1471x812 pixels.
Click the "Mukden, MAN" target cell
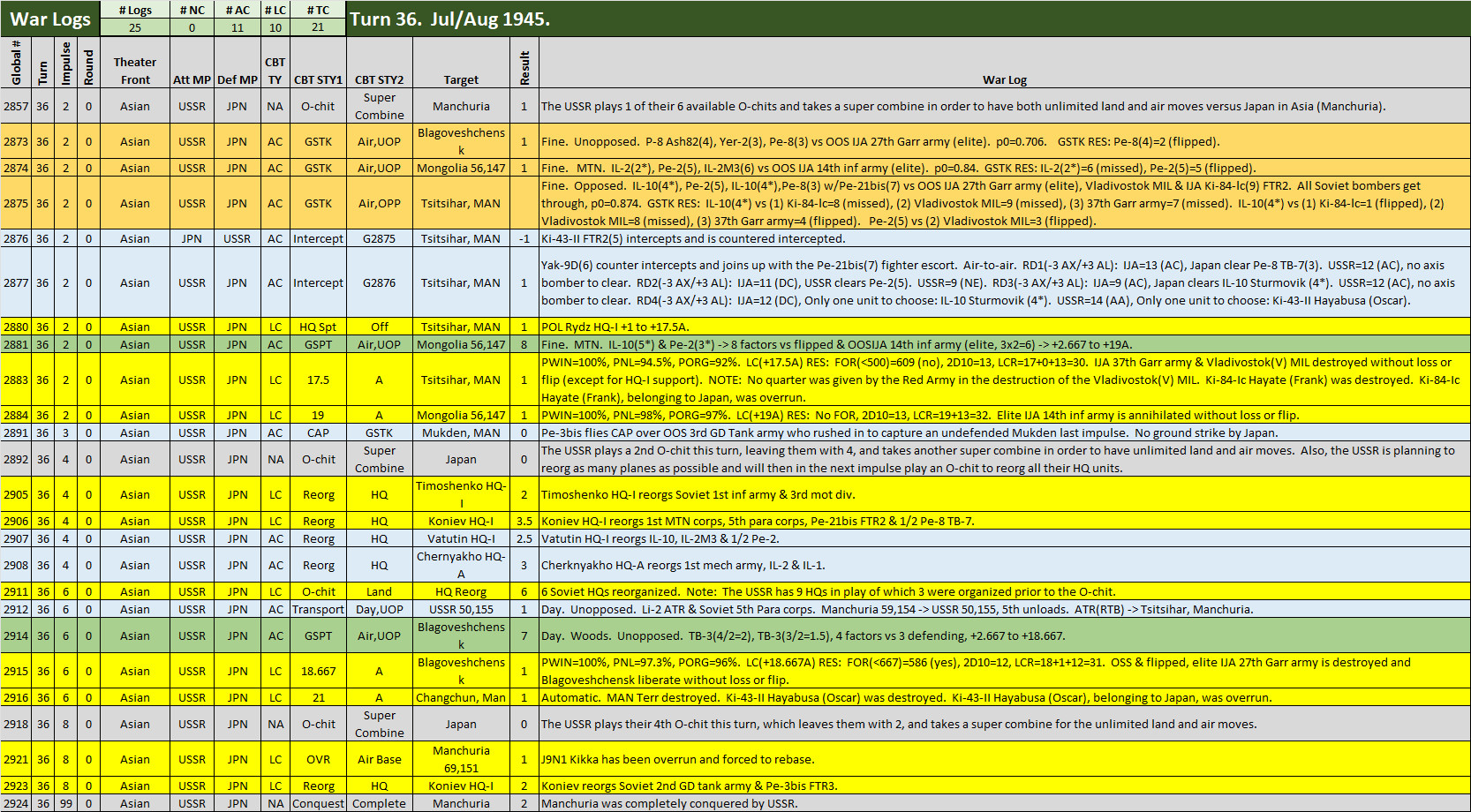pos(461,432)
